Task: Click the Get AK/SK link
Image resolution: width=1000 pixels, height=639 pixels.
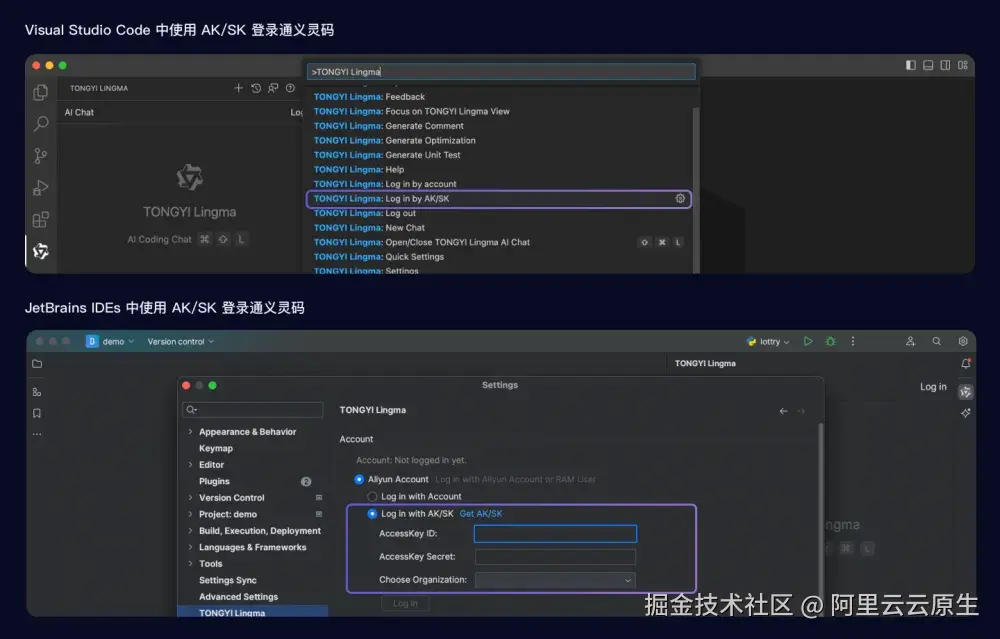Action: click(480, 513)
